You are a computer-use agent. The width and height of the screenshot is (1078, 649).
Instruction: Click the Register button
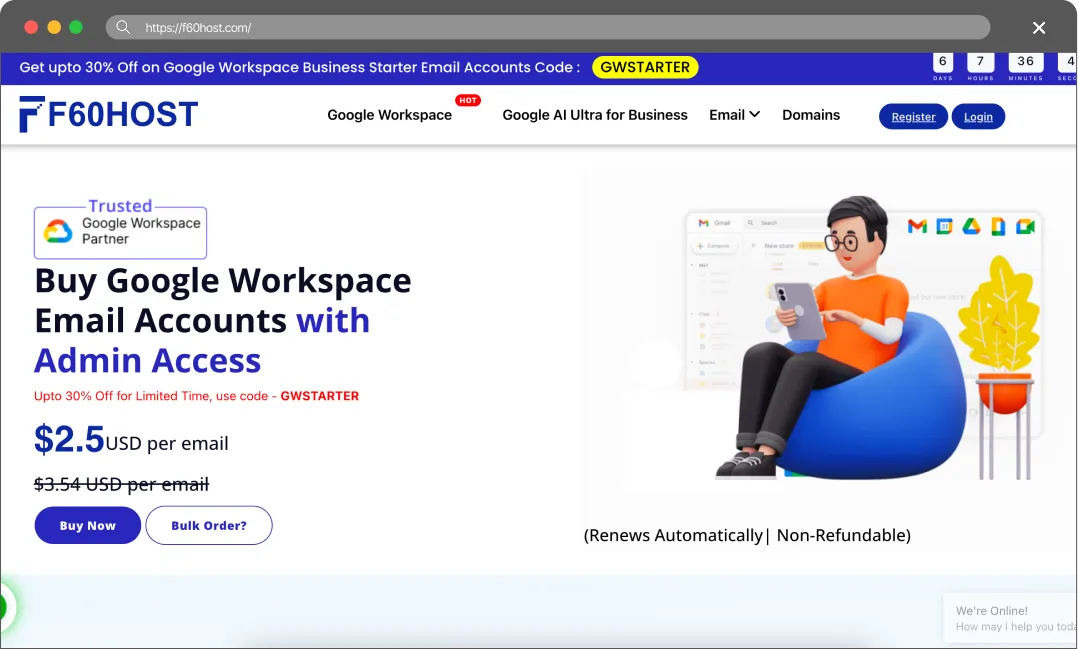(x=913, y=117)
